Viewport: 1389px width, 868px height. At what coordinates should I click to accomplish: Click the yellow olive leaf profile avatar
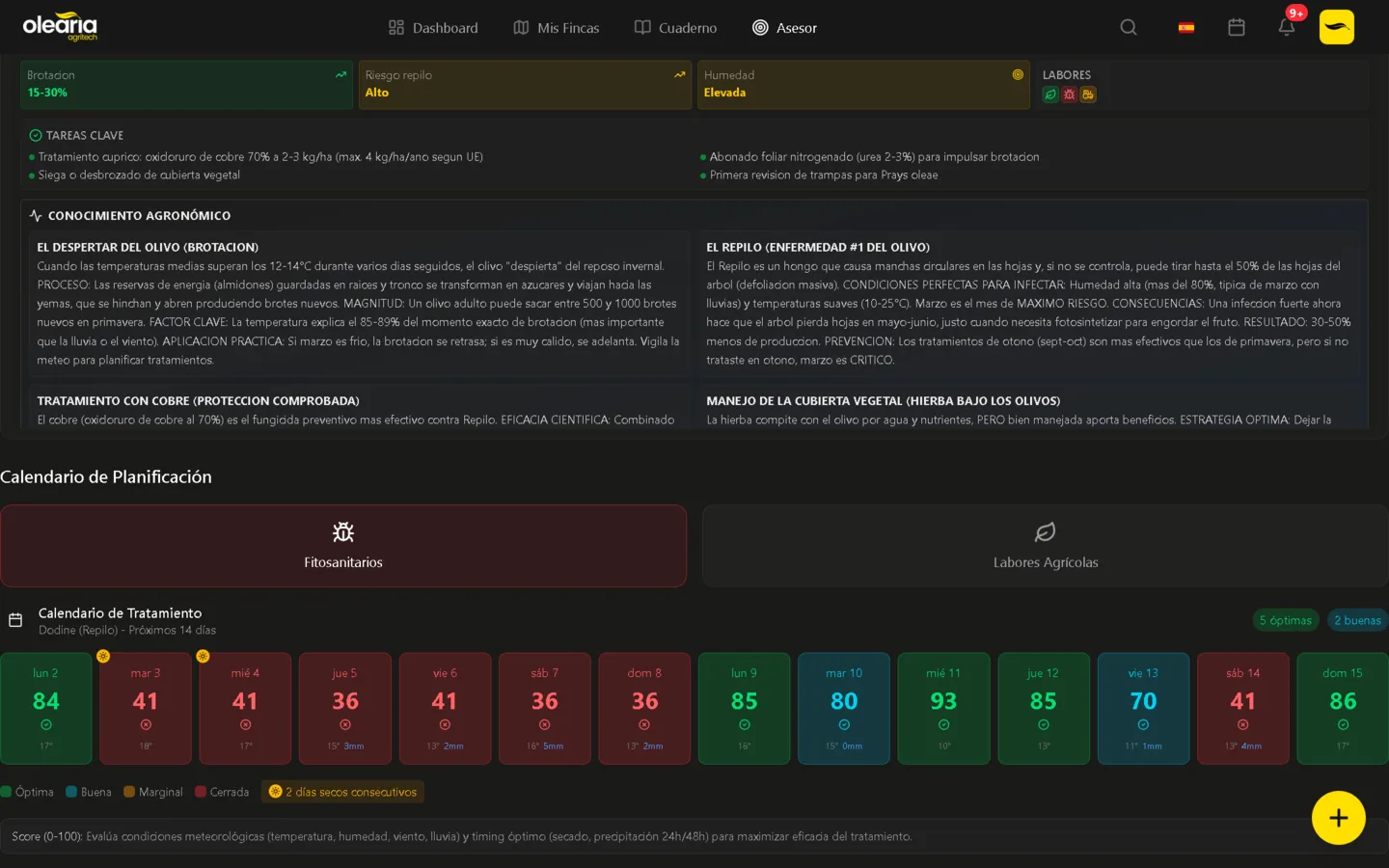[x=1336, y=28]
